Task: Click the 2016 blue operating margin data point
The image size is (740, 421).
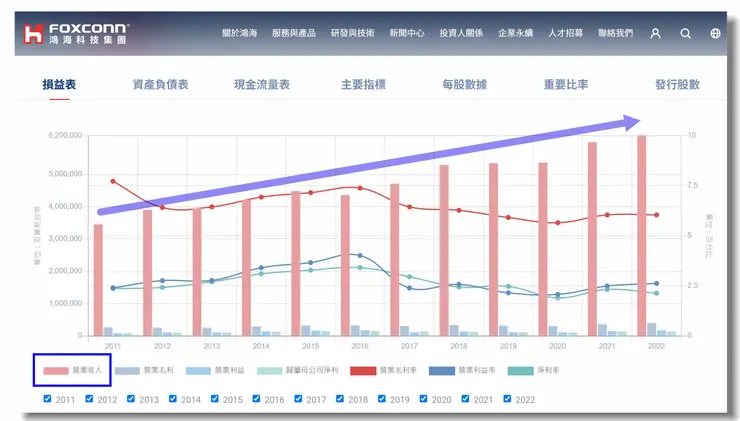Action: tap(360, 255)
